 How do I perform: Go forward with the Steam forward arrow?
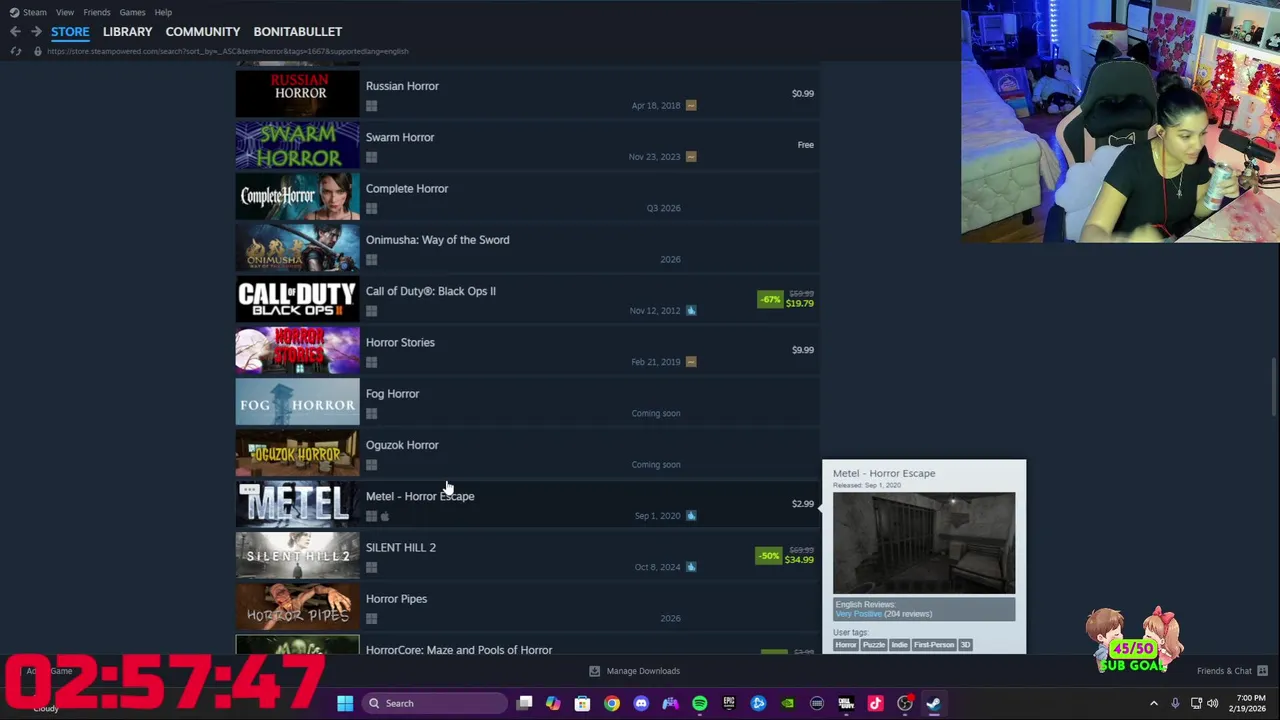tap(36, 32)
